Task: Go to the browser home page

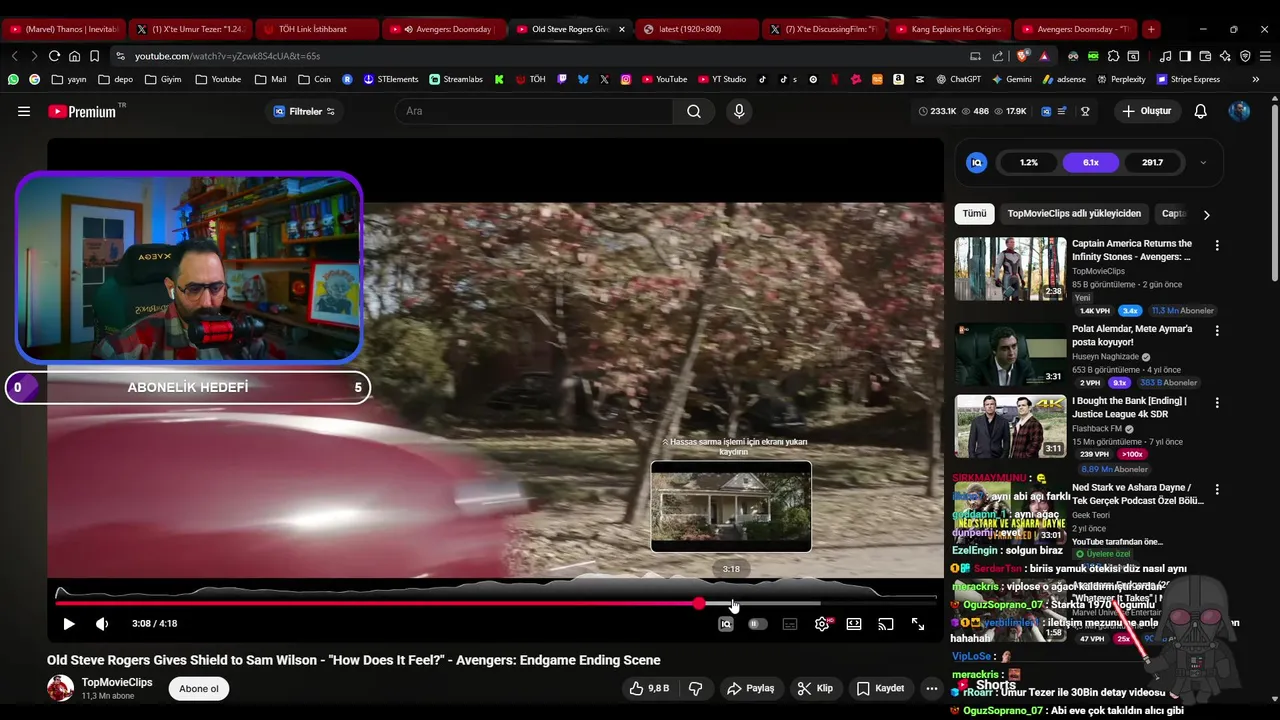Action: click(74, 56)
